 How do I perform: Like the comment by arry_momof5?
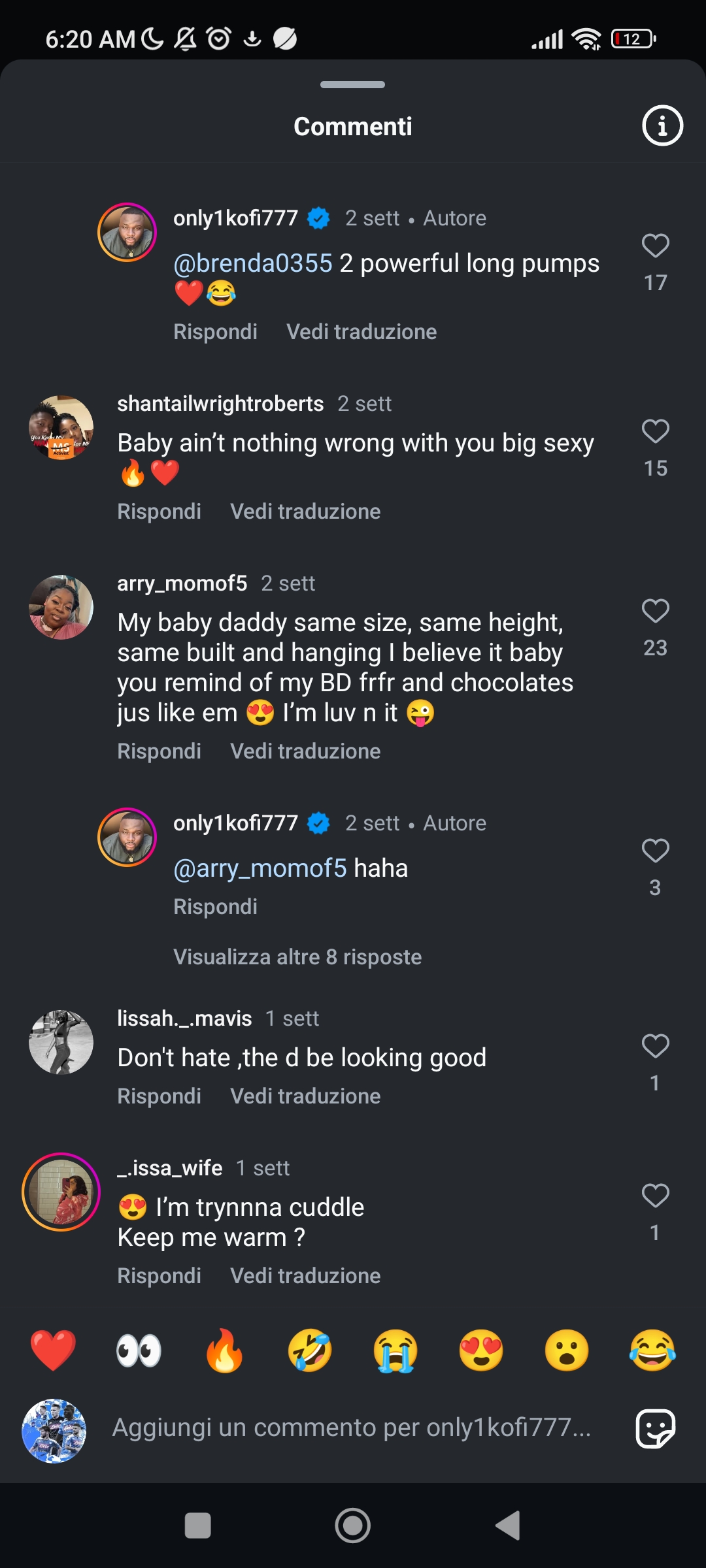click(x=655, y=612)
